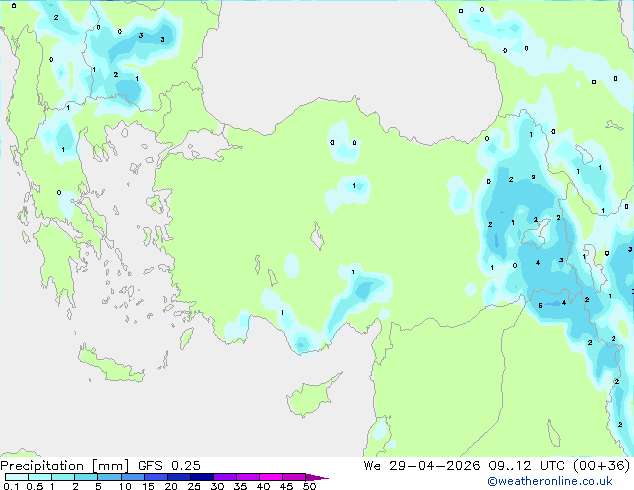This screenshot has width=634, height=490.
Task: Click the "[mm]" unit label
Action: pos(111,466)
